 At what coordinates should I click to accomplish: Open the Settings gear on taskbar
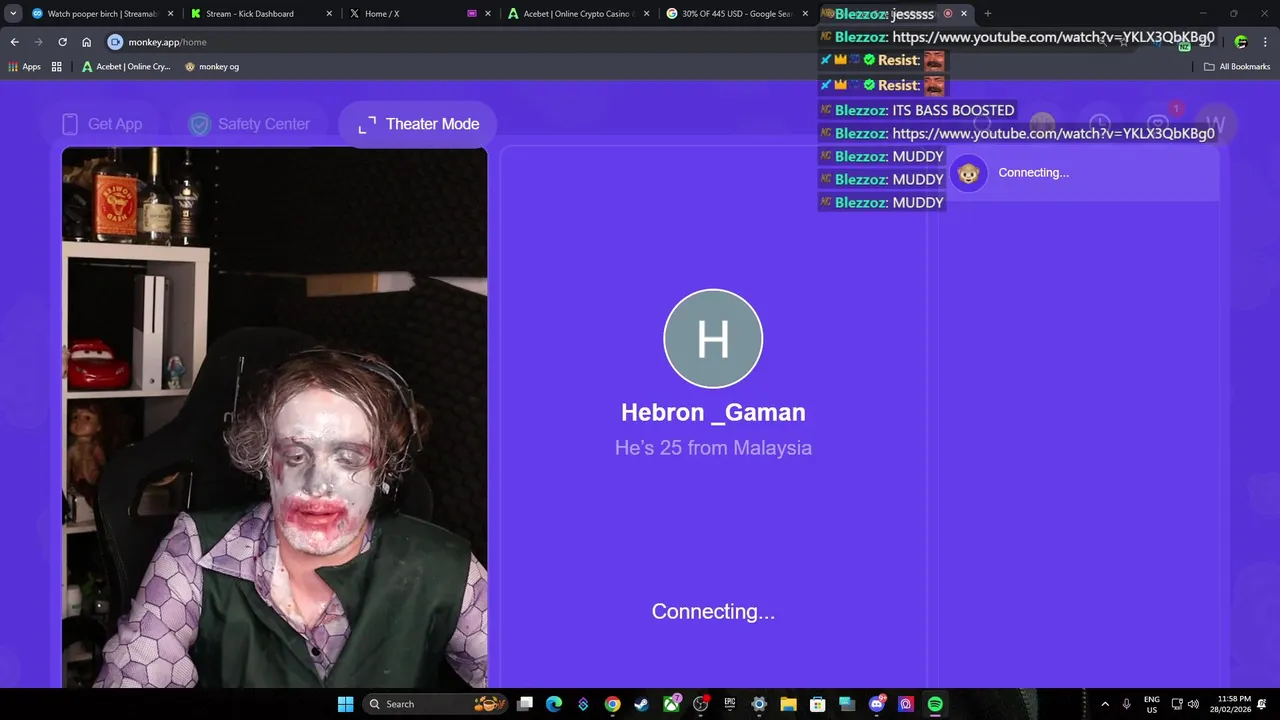[x=759, y=704]
